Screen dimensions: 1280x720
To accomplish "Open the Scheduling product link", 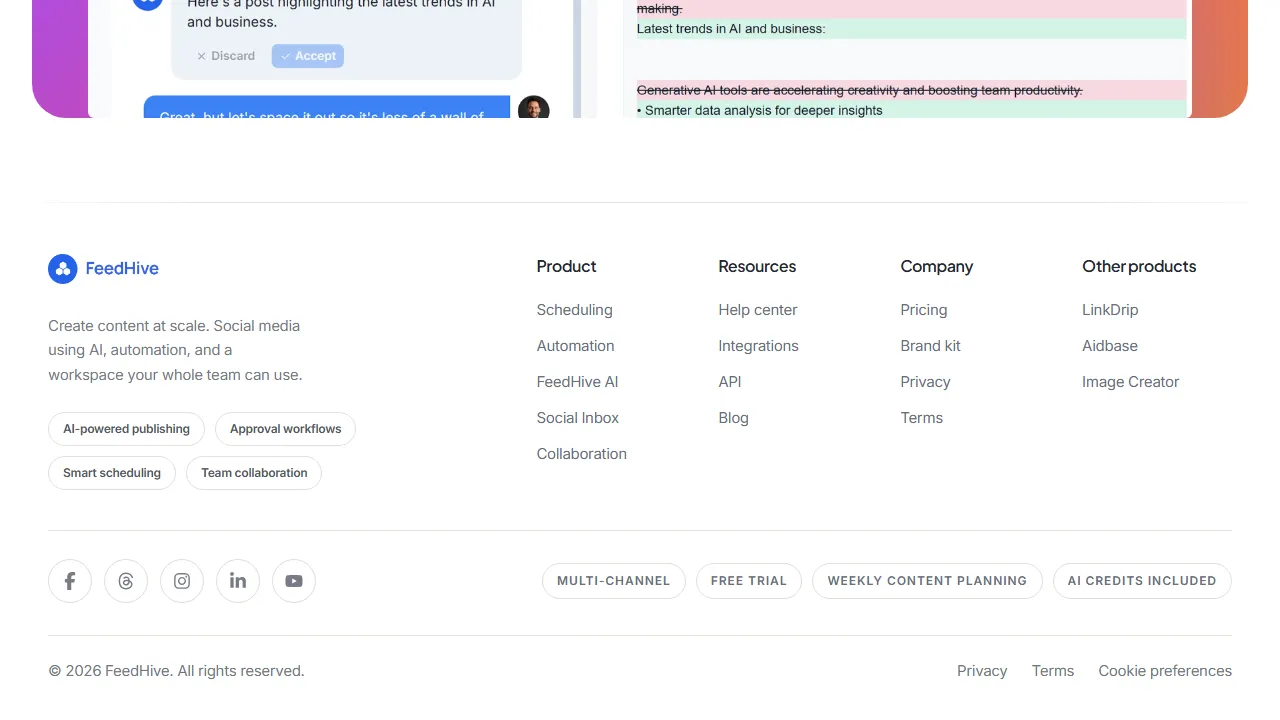I will tap(575, 310).
